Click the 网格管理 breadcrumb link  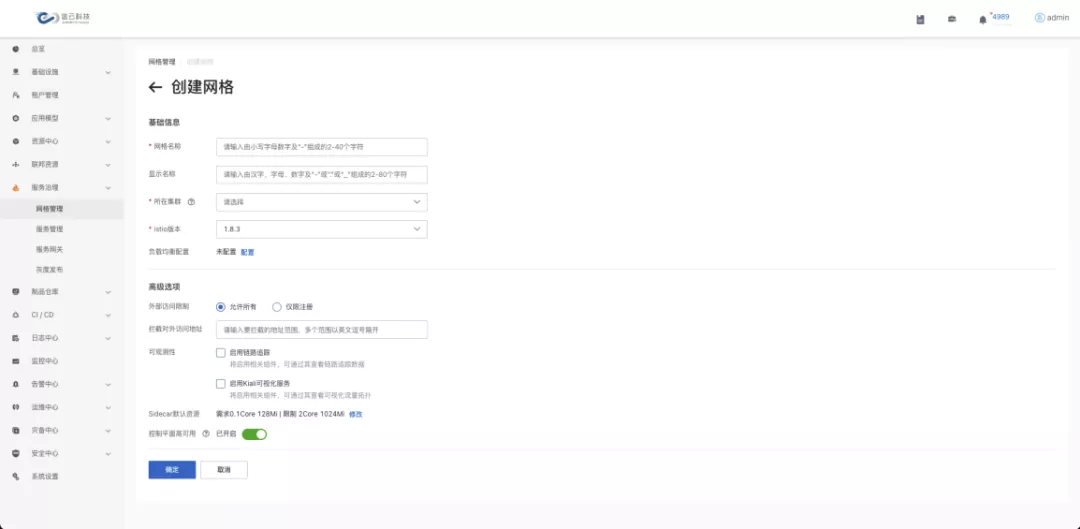click(x=162, y=61)
